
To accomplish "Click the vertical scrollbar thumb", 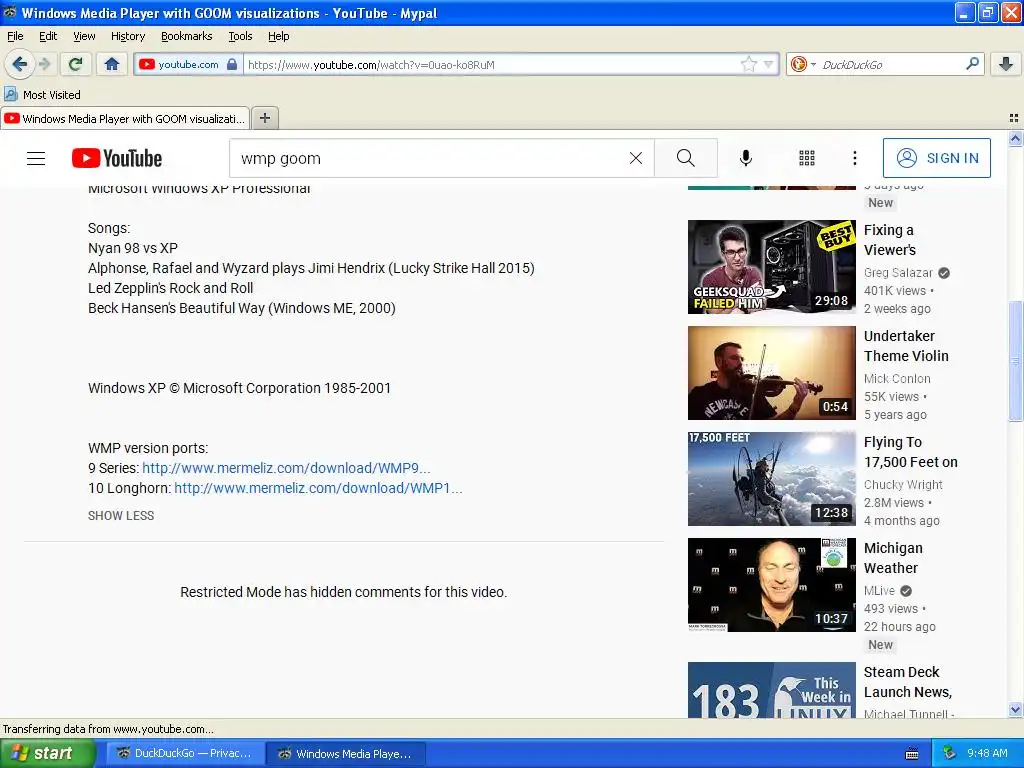I will tap(1015, 360).
